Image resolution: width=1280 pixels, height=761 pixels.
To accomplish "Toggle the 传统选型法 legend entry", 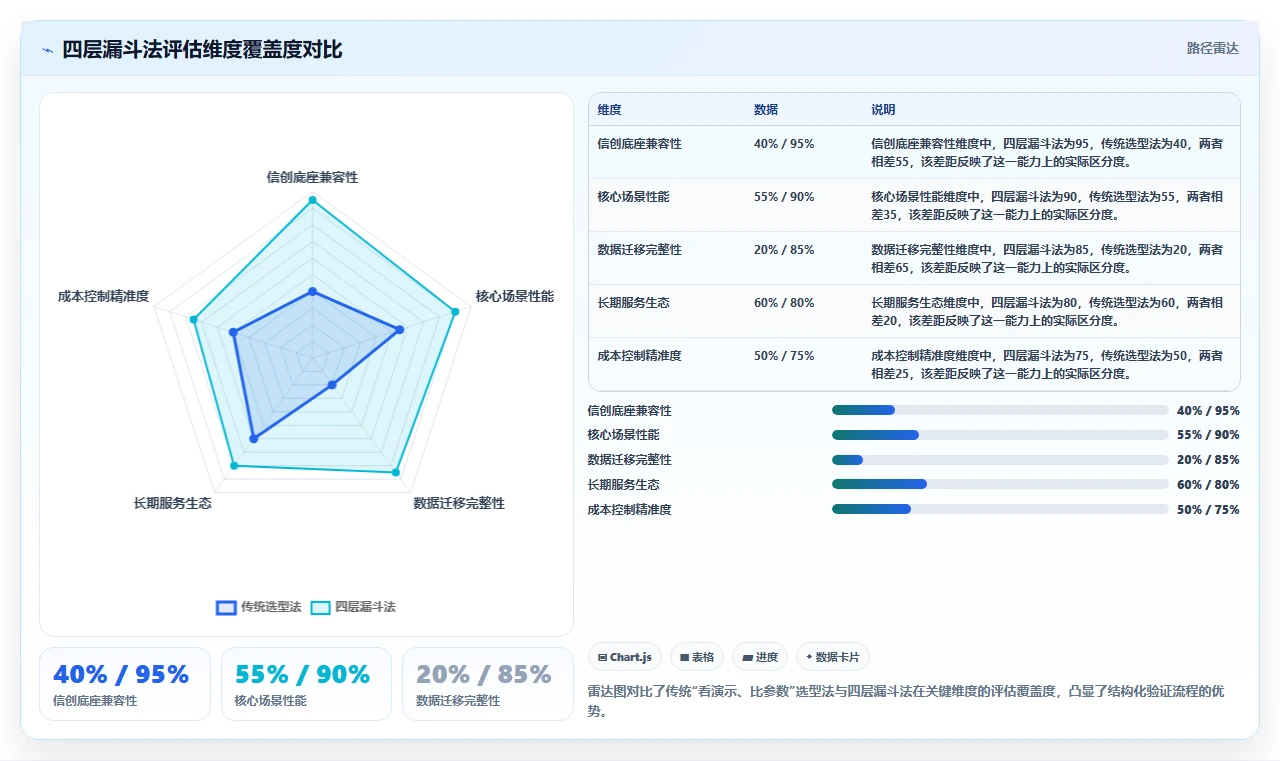I will pos(259,607).
